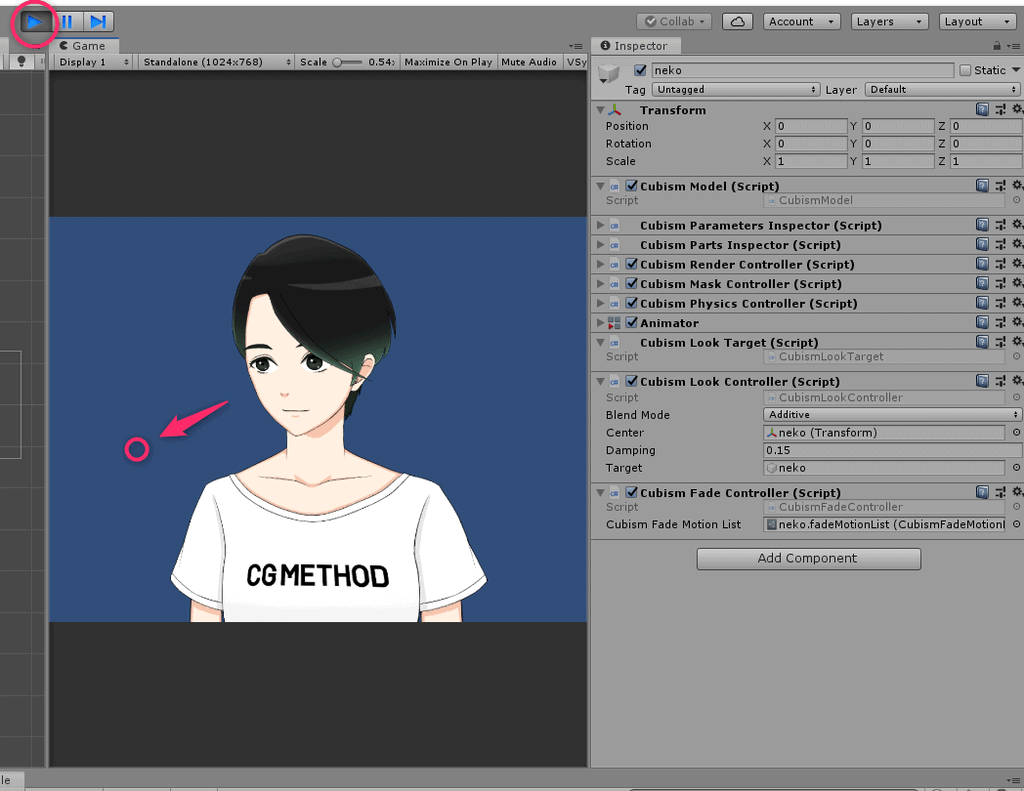The image size is (1024, 791).
Task: Open the cloud services icon
Action: click(737, 21)
